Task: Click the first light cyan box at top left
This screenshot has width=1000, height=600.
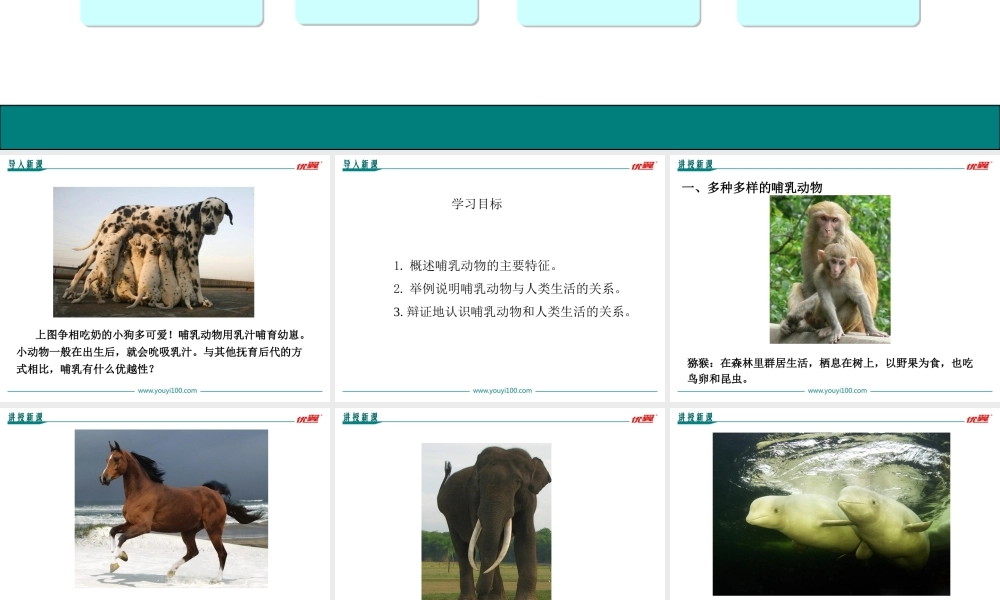Action: (x=172, y=12)
